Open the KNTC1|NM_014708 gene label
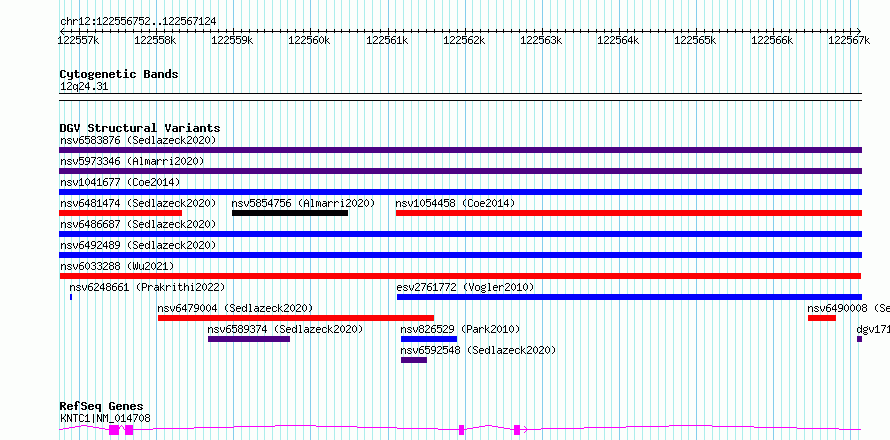This screenshot has height=440, width=890. (105, 419)
